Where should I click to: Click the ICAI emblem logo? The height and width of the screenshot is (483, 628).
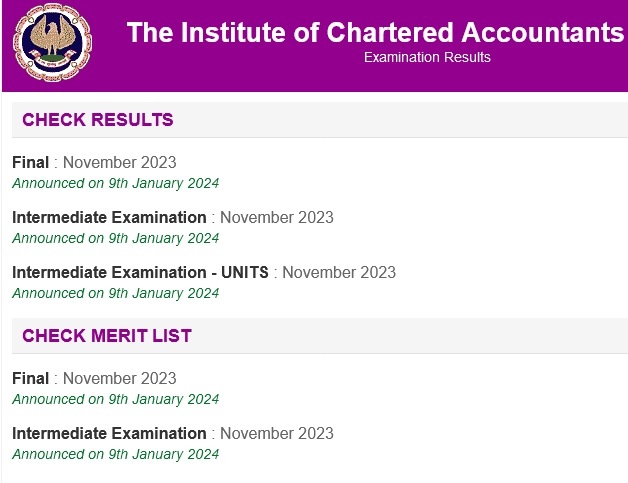[x=52, y=42]
